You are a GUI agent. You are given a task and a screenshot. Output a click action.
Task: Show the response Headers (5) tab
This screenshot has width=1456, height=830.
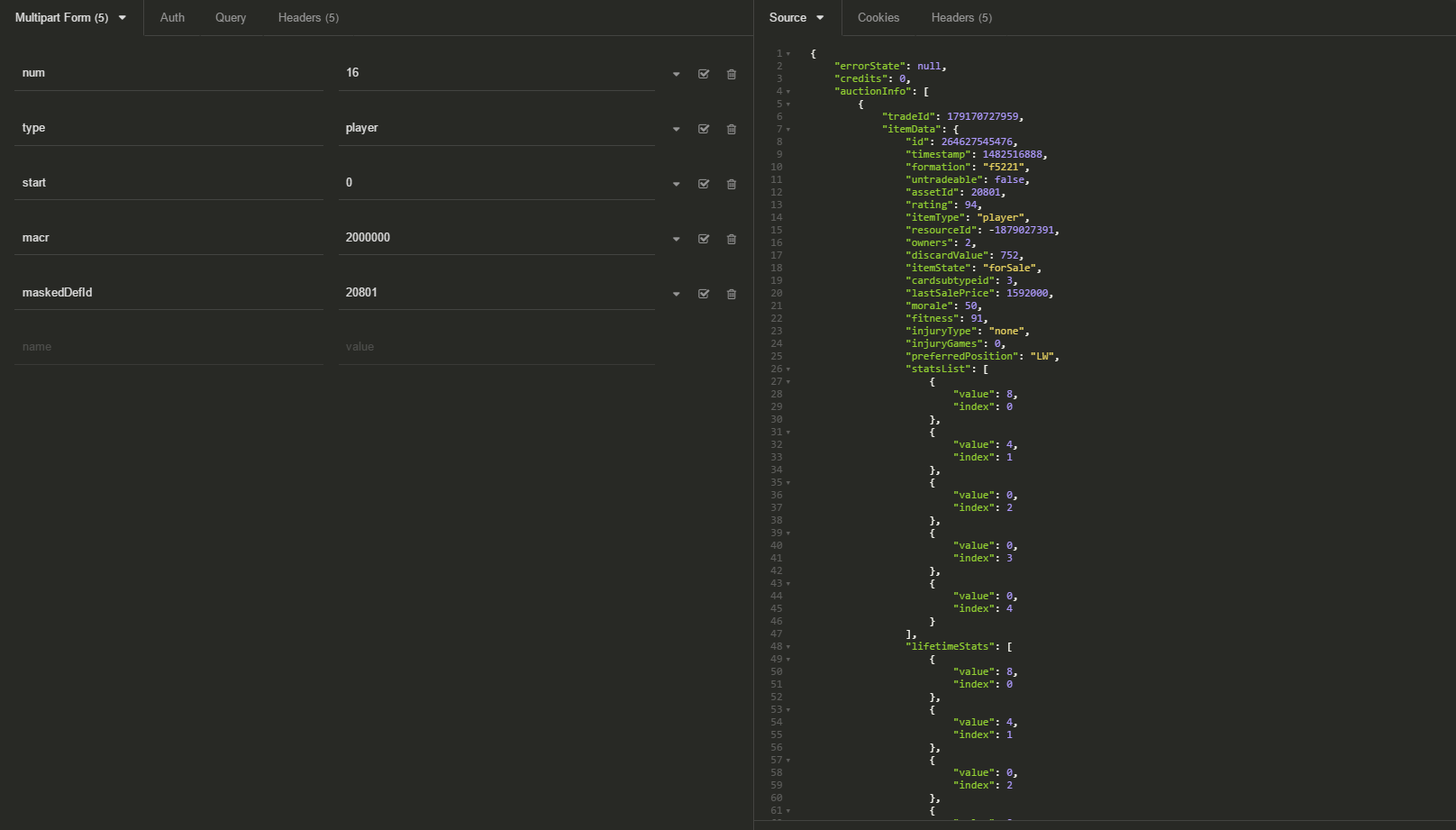click(x=961, y=18)
